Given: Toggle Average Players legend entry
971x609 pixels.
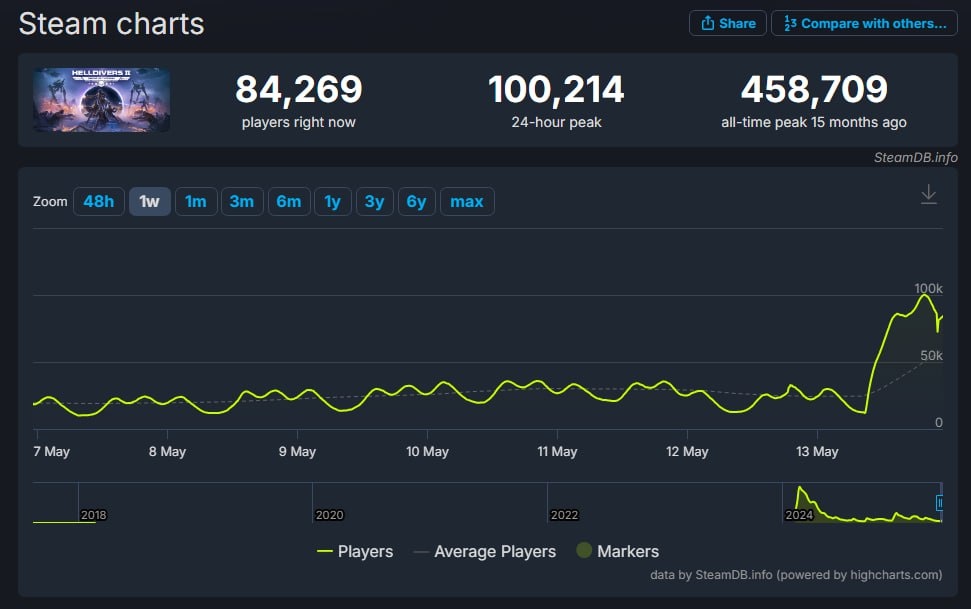Looking at the screenshot, I should click(x=485, y=551).
